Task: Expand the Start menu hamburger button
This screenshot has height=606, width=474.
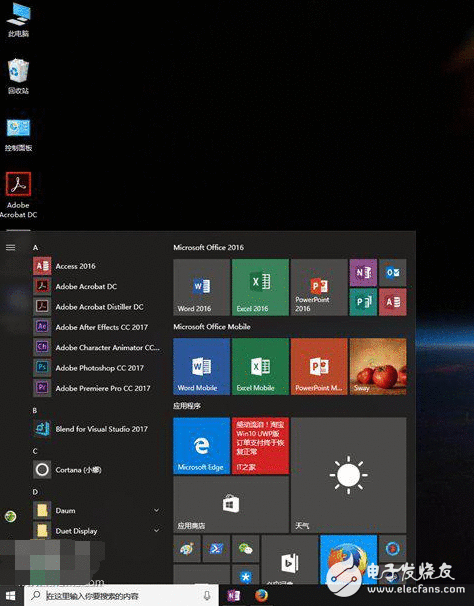Action: click(x=10, y=247)
